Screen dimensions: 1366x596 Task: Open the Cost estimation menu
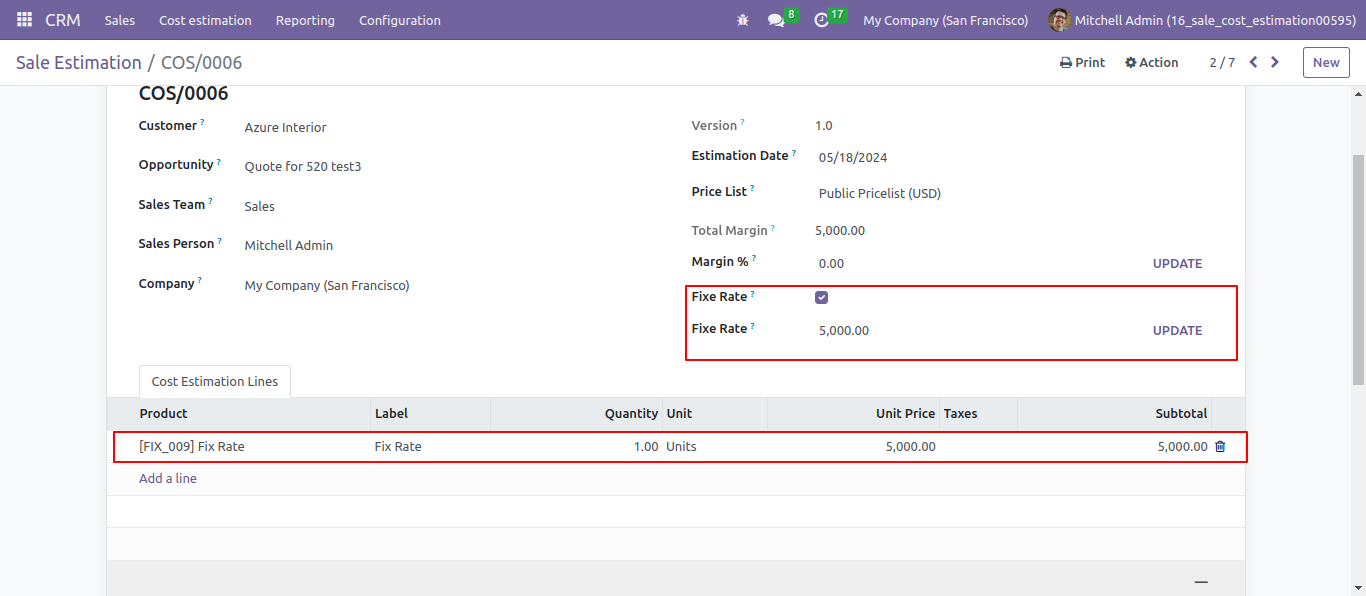(205, 20)
